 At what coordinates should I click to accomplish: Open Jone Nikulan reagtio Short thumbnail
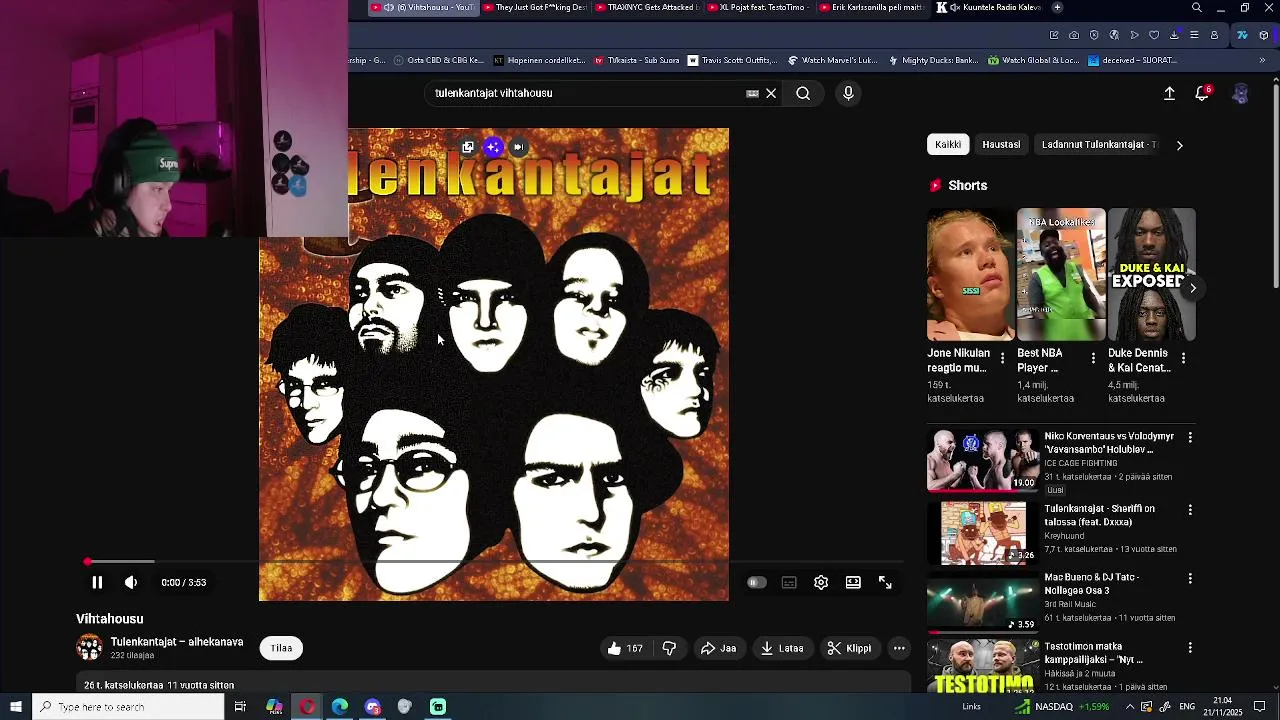pyautogui.click(x=970, y=275)
